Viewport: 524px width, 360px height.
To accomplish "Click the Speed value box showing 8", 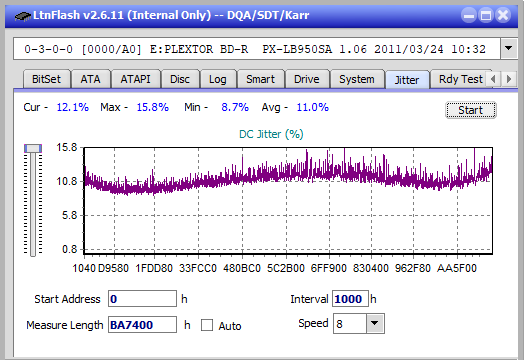I will point(350,324).
